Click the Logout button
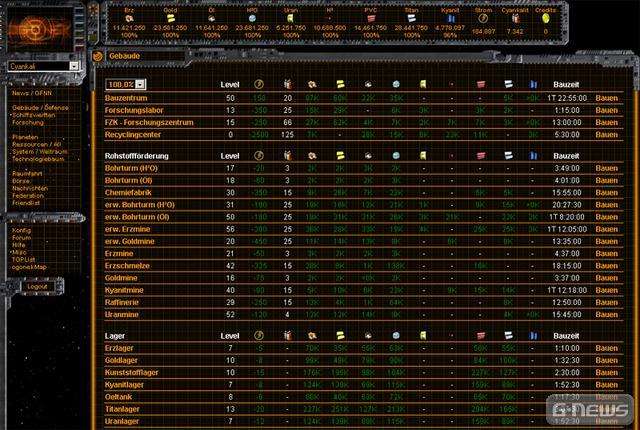Viewport: 640px width, 430px height. click(x=38, y=286)
